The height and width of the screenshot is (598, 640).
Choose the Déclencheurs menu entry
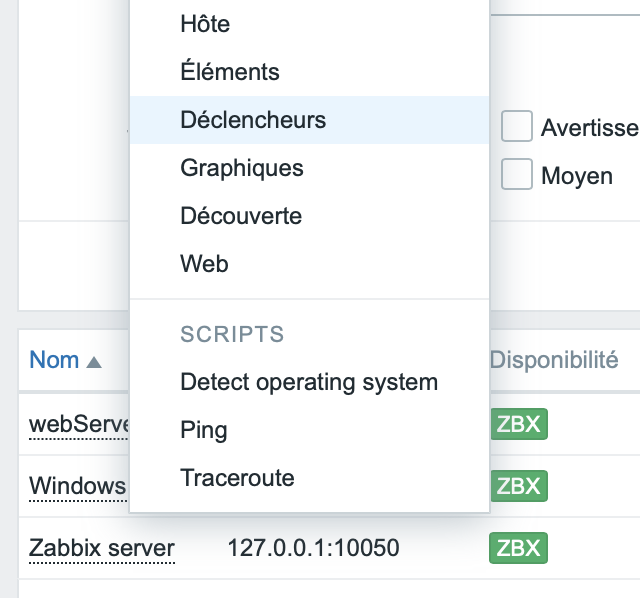253,120
